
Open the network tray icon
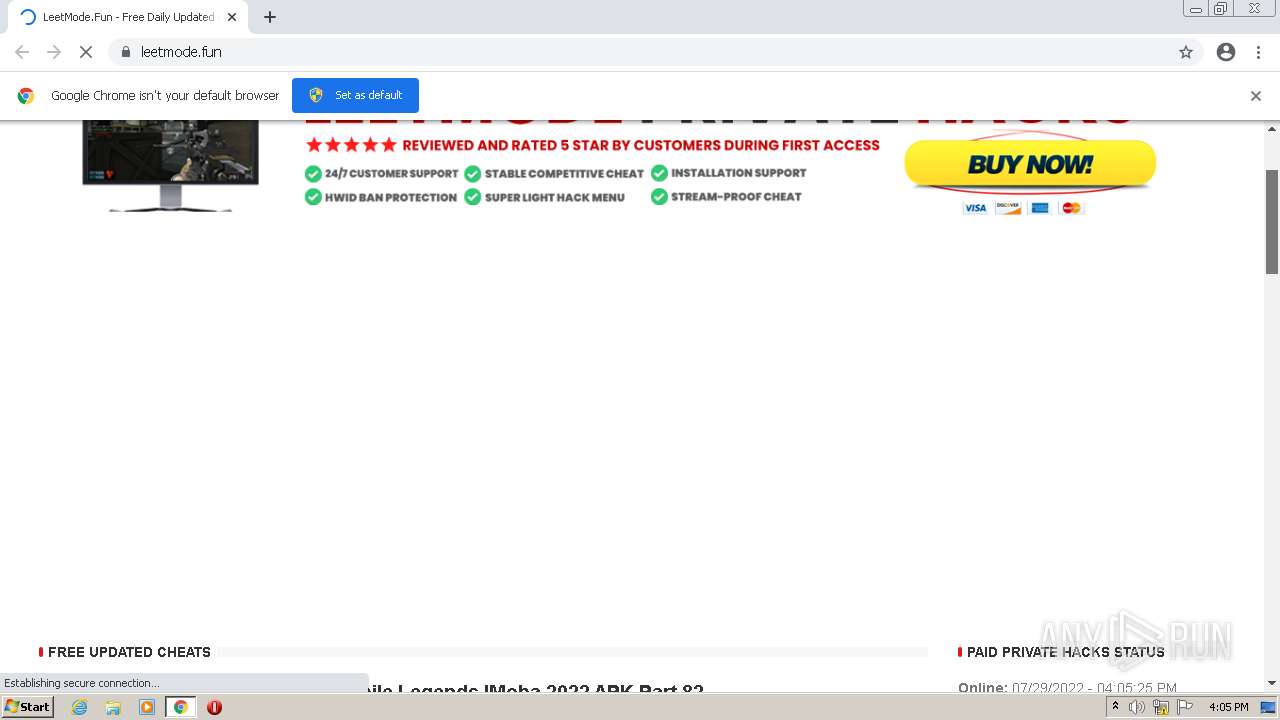click(x=1161, y=707)
